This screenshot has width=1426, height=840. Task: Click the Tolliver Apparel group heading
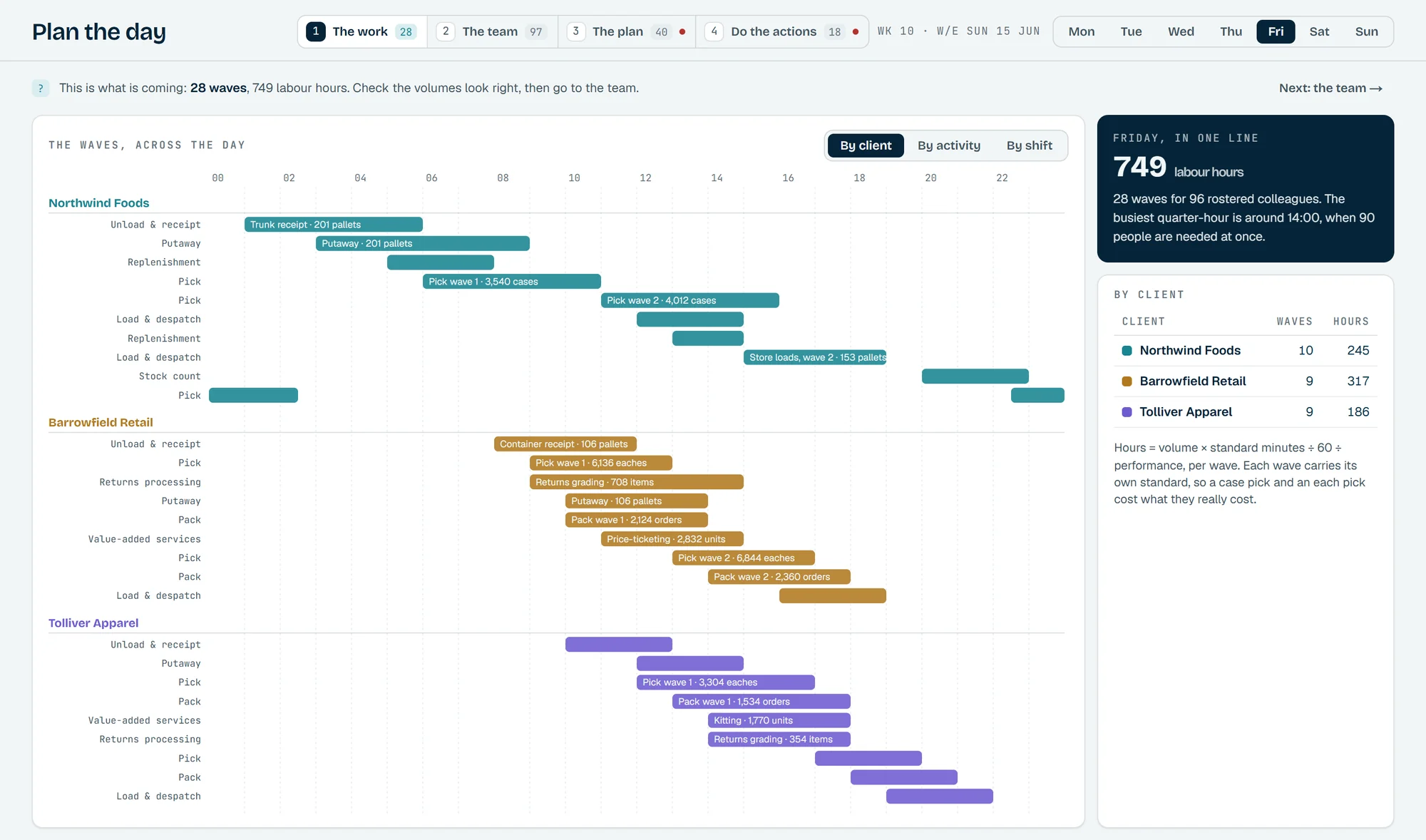point(93,623)
